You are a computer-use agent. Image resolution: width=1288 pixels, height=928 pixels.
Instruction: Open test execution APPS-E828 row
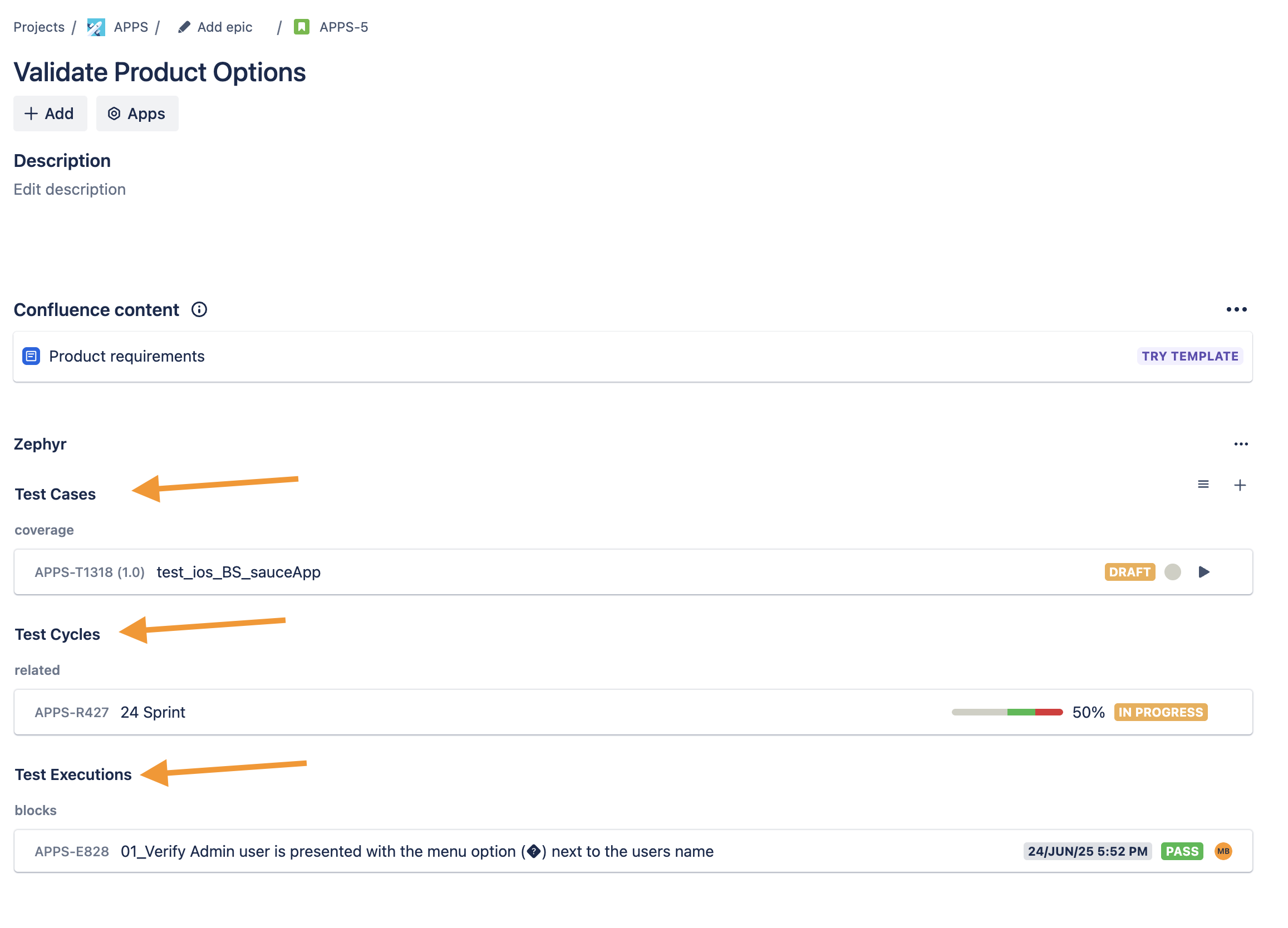(417, 851)
